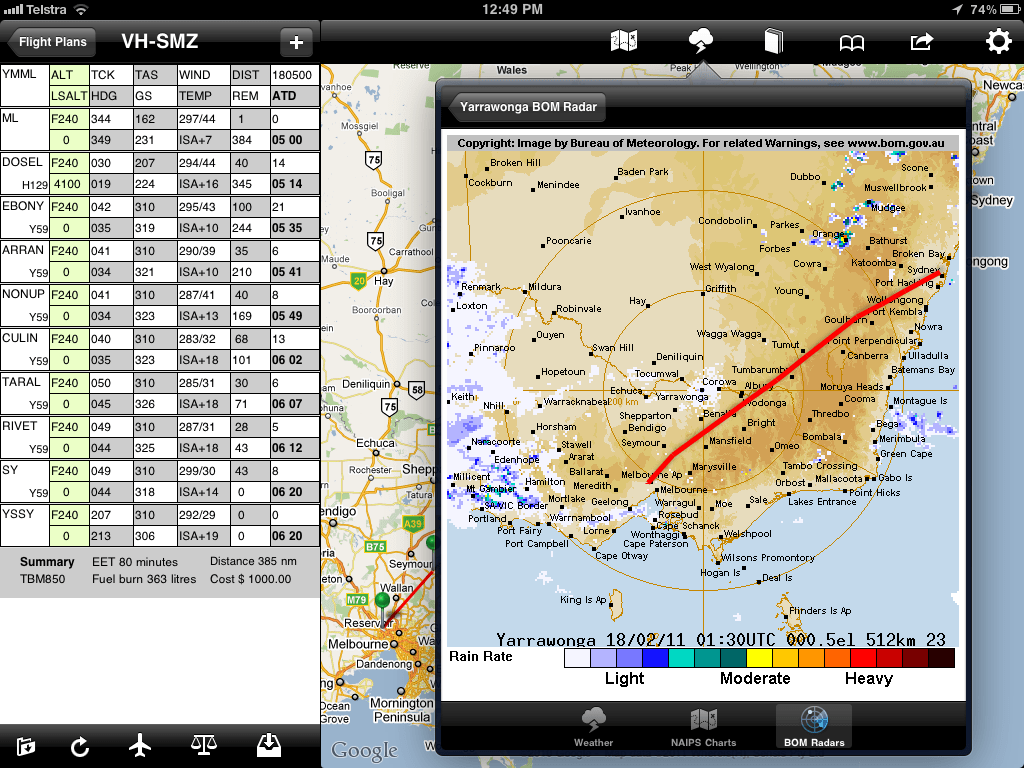
Task: Tap the download/save tray icon
Action: click(268, 745)
